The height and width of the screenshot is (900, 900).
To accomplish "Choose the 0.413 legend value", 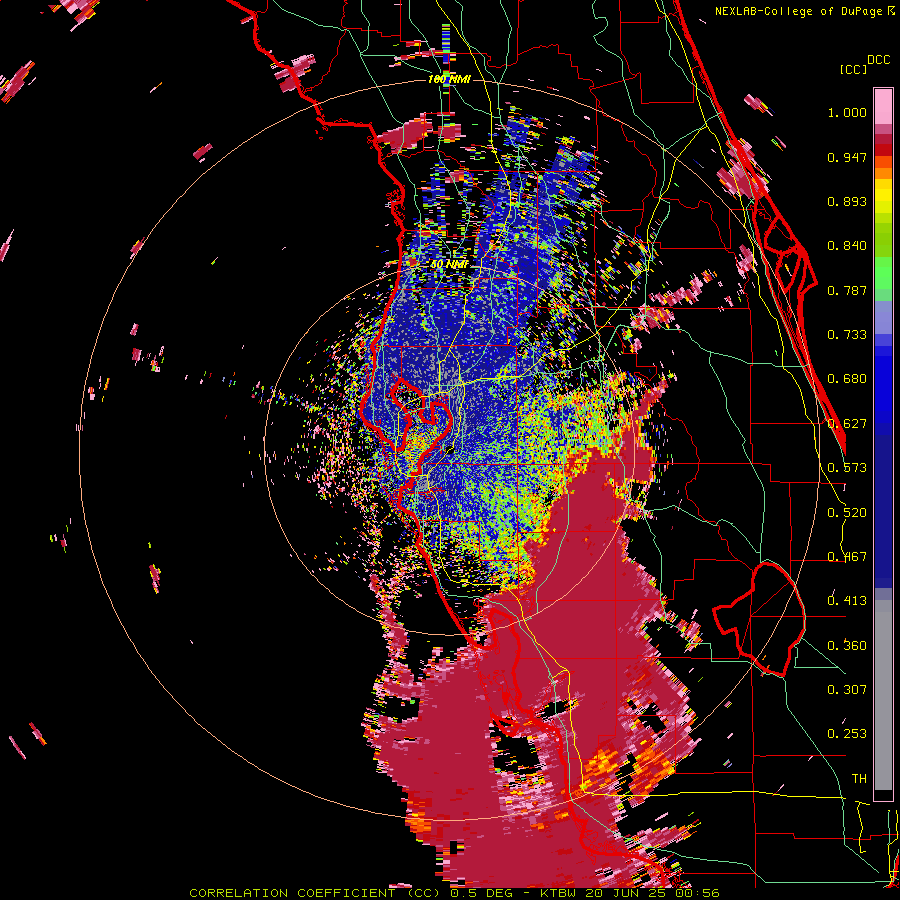I will click(847, 601).
